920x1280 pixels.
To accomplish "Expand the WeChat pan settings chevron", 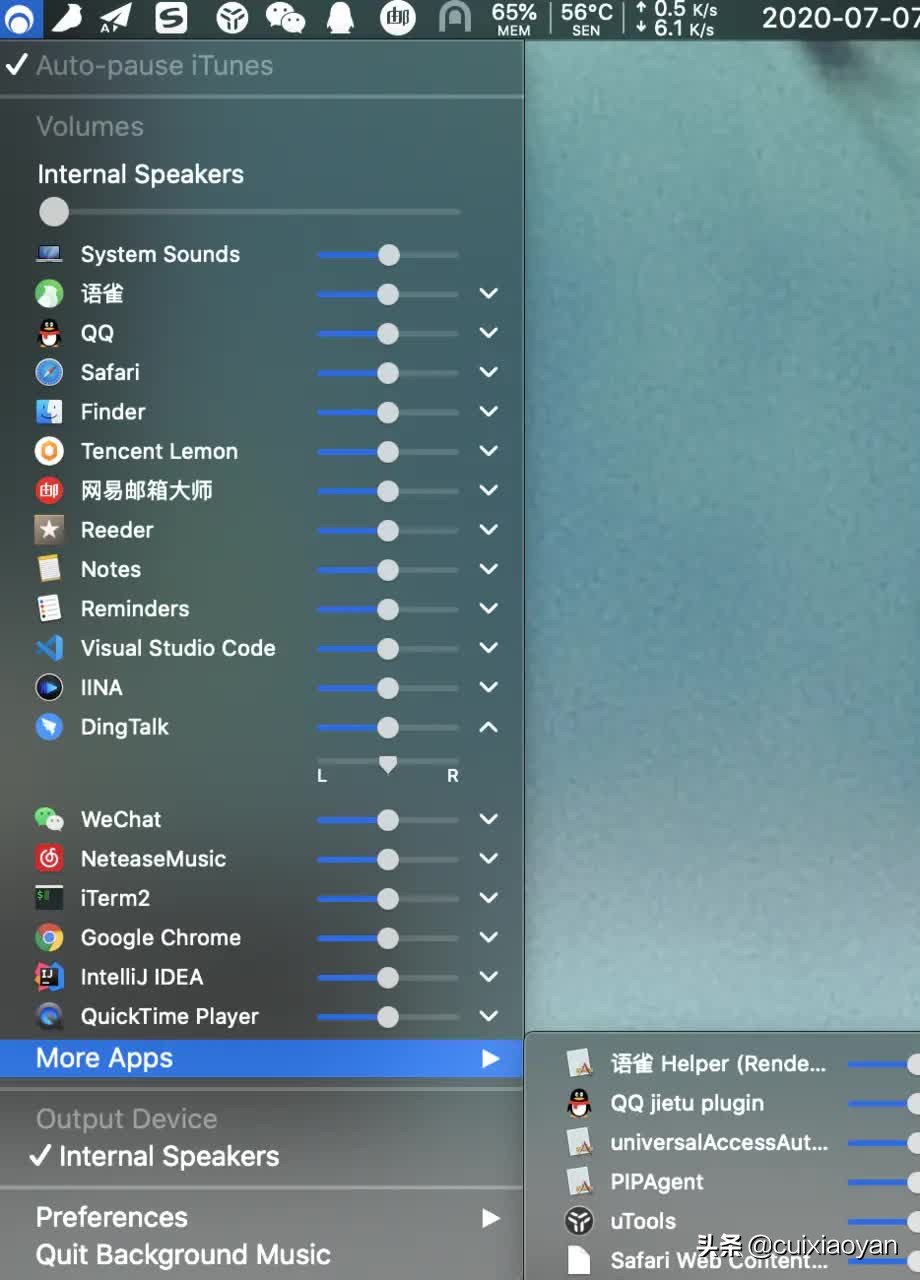I will (x=488, y=819).
